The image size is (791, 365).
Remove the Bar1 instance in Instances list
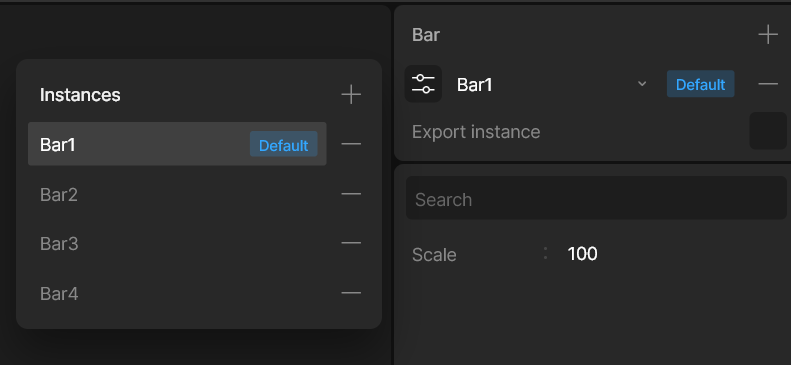tap(351, 144)
